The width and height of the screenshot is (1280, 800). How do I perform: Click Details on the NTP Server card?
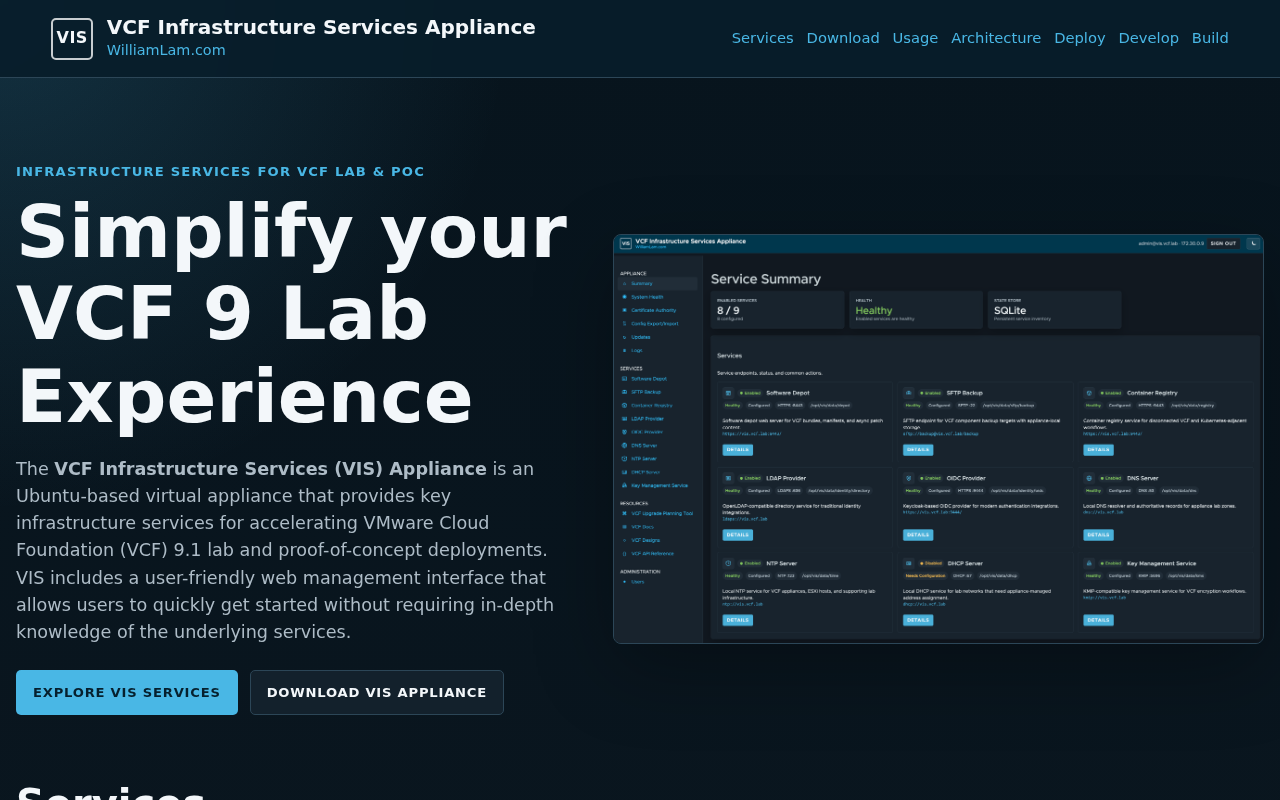point(738,620)
